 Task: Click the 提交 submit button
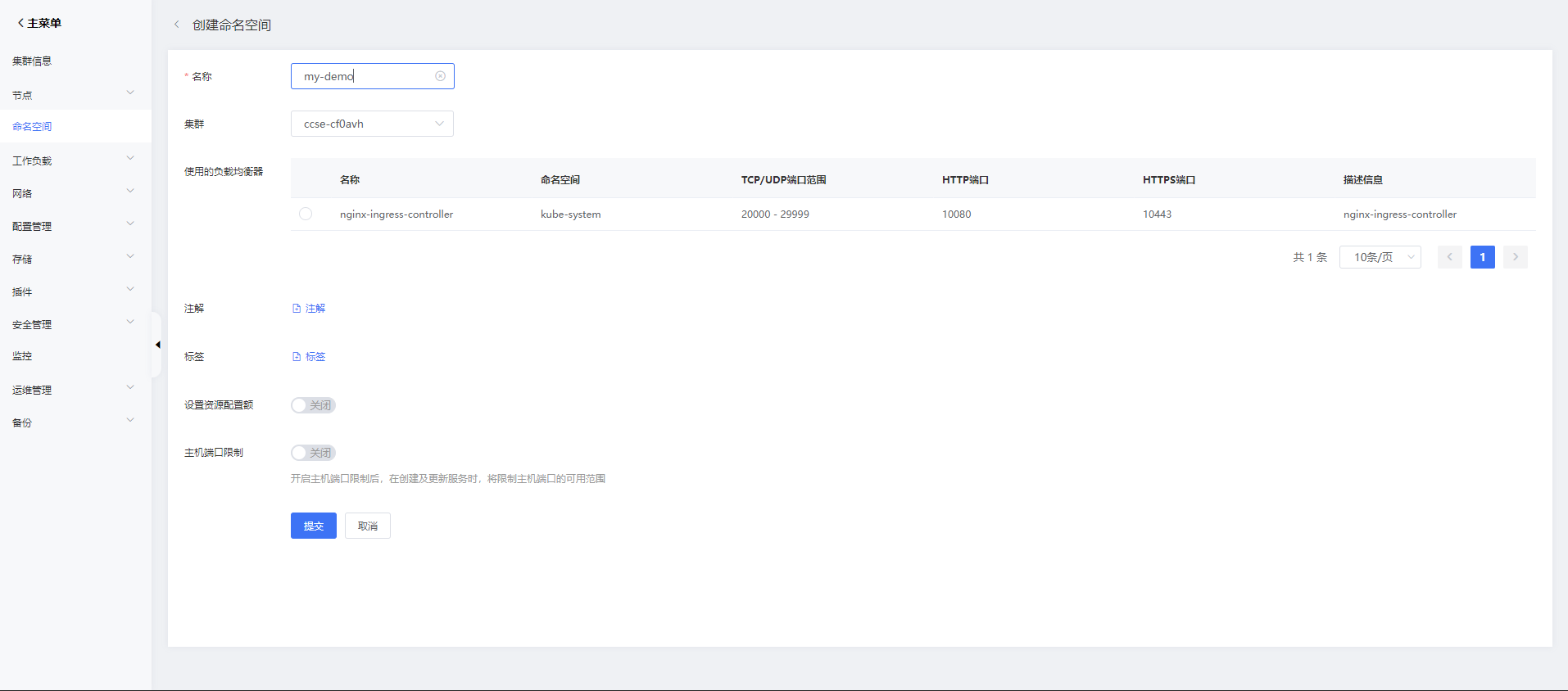click(313, 526)
